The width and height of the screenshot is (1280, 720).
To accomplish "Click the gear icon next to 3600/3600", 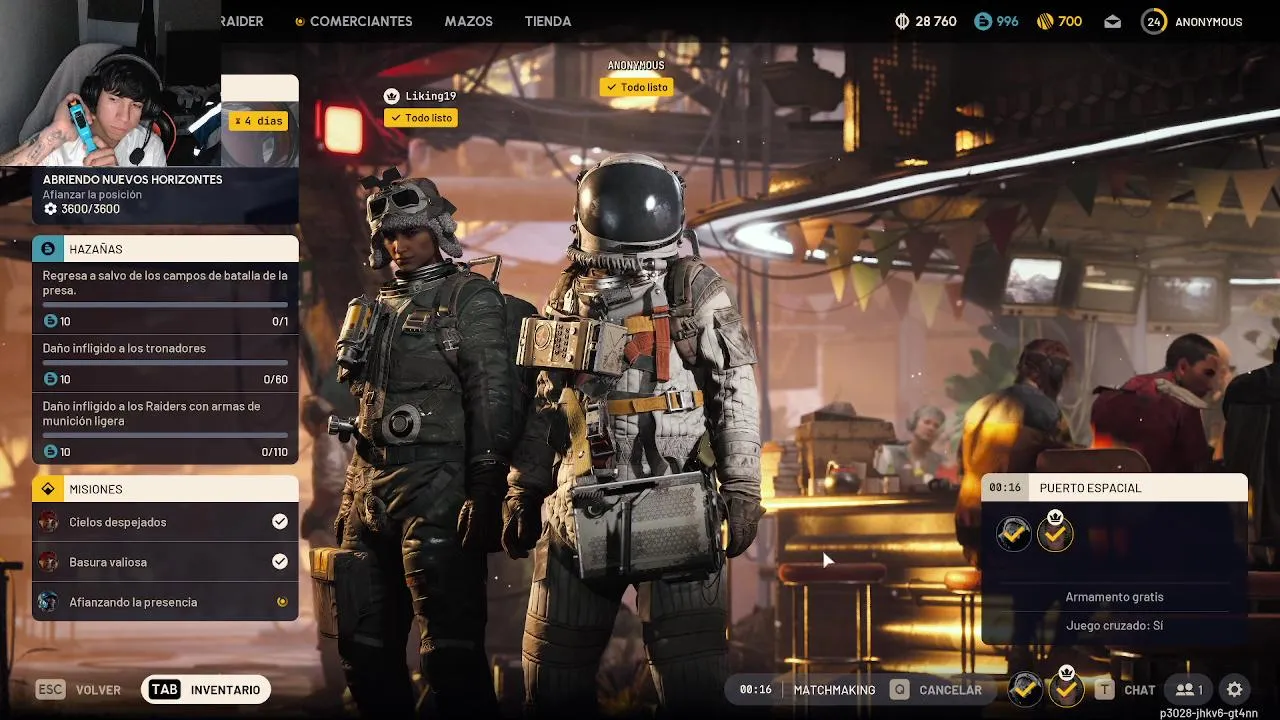I will tap(50, 209).
